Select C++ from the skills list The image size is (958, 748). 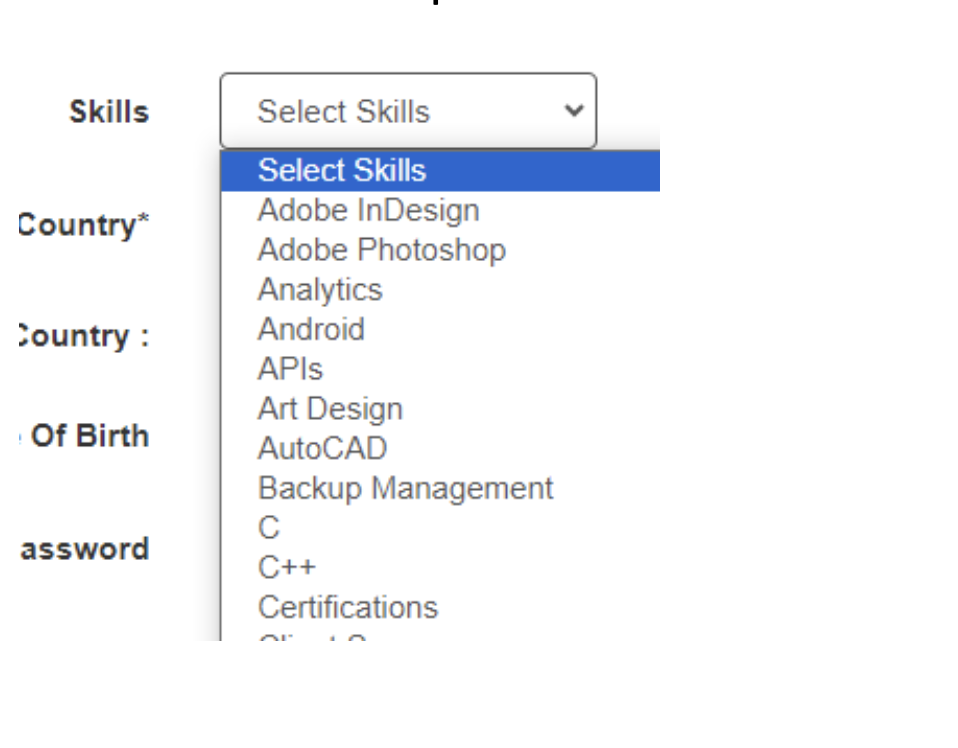click(x=286, y=567)
